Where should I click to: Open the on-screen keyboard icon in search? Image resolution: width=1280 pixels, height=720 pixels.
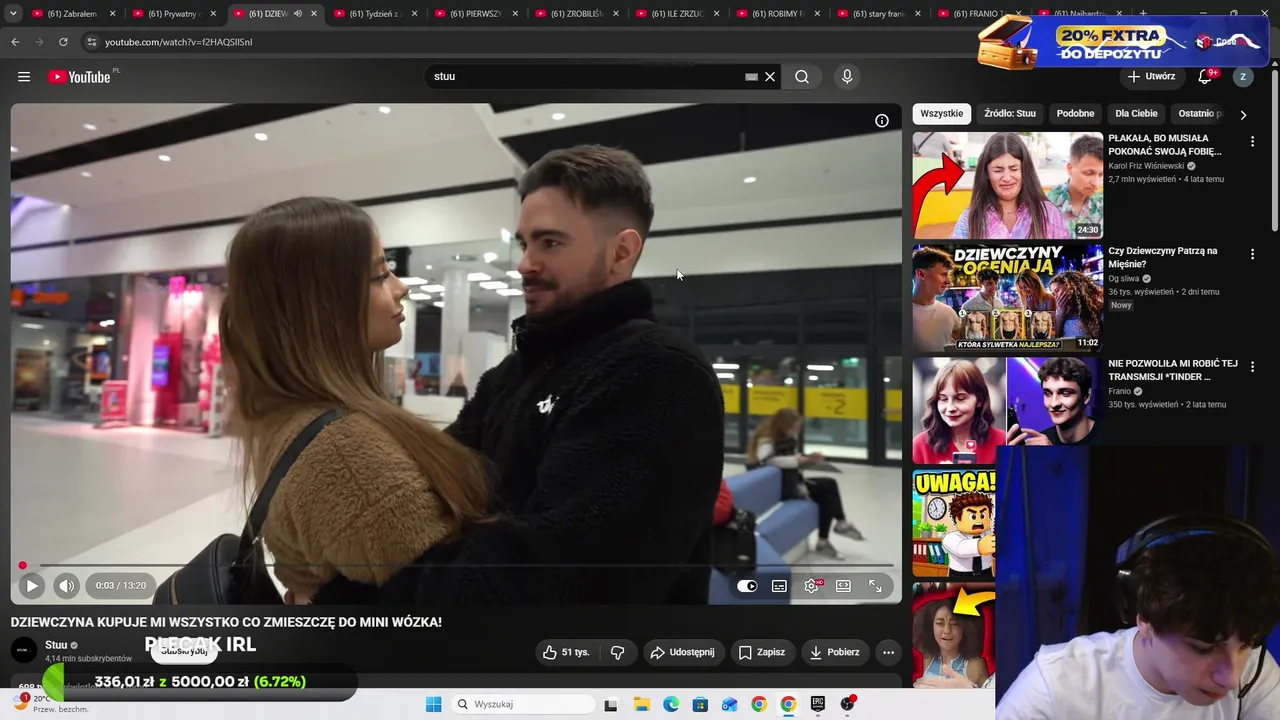coord(751,77)
